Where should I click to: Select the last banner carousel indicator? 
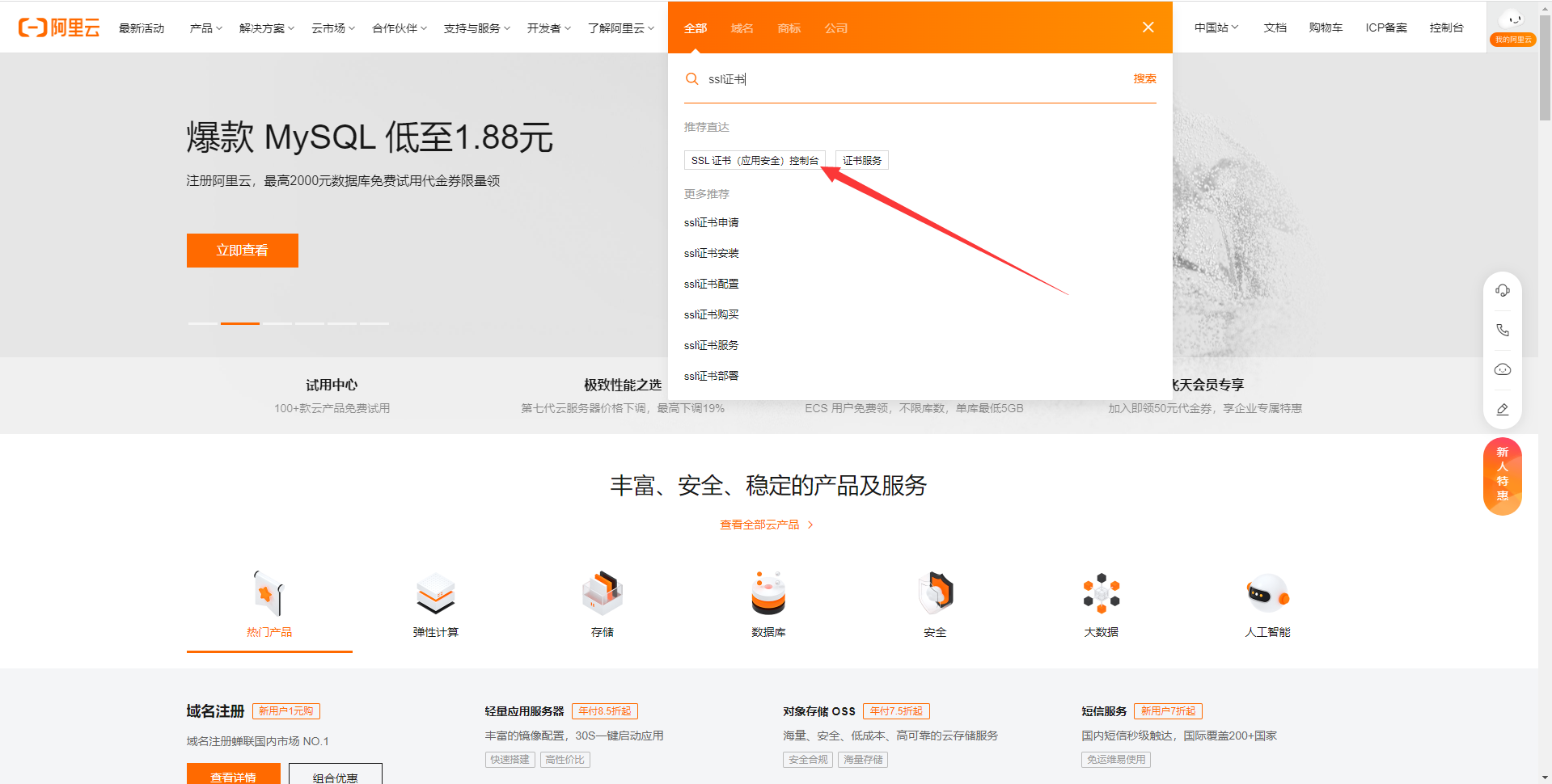[x=374, y=323]
